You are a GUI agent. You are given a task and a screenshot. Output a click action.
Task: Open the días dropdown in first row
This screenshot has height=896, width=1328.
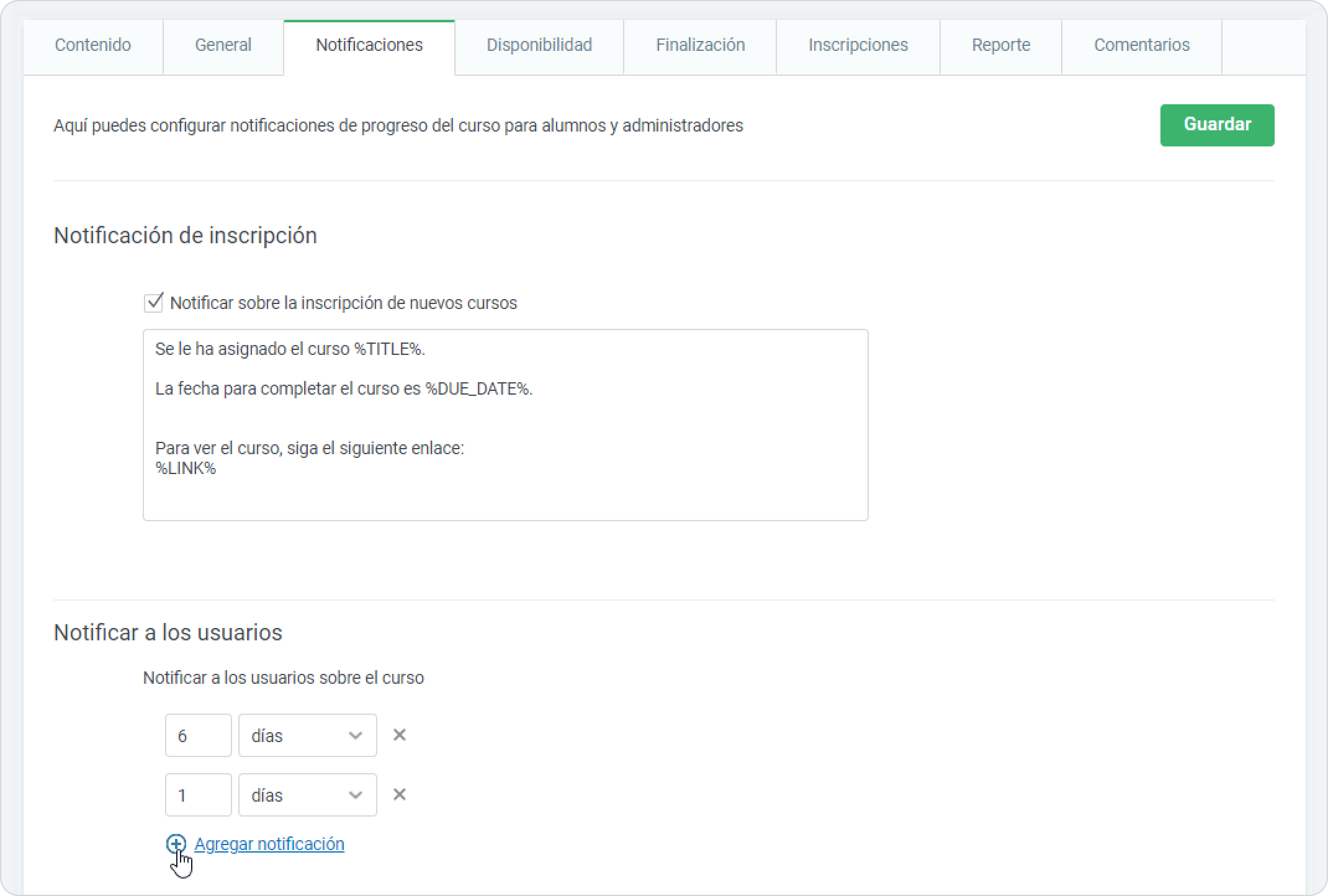(x=307, y=735)
